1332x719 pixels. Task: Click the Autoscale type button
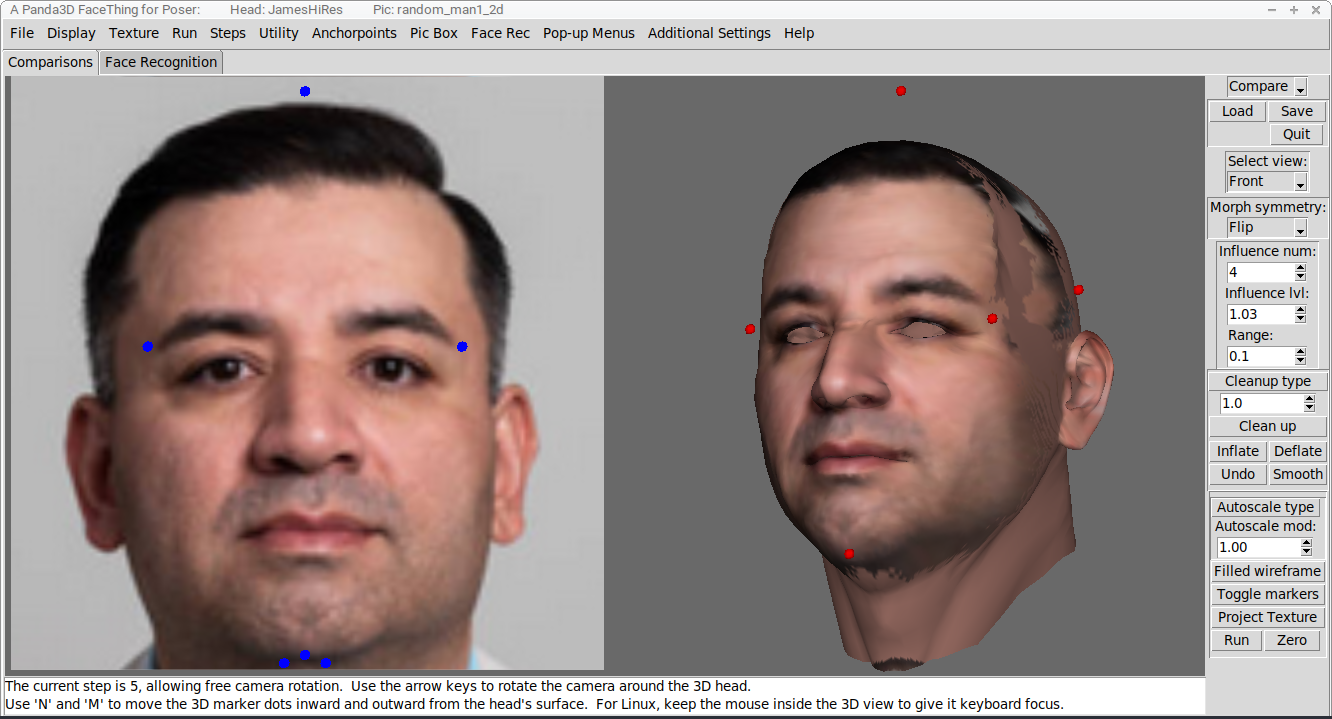[x=1266, y=507]
